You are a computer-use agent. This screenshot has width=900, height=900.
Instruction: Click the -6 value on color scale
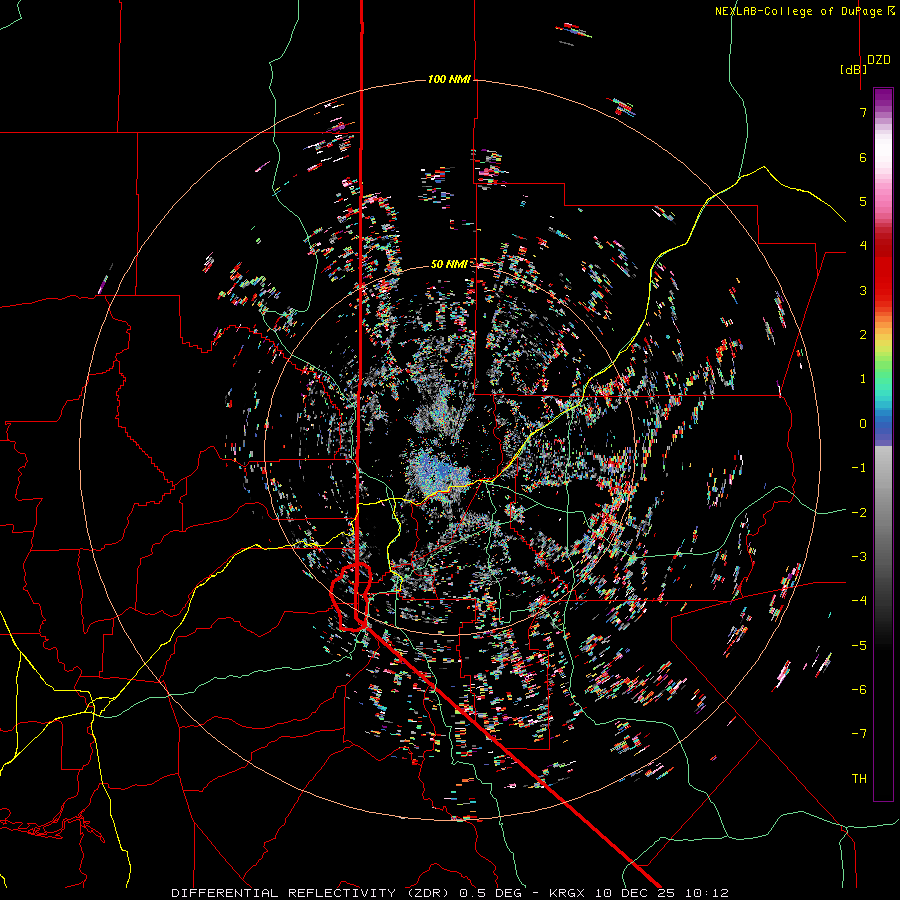[859, 689]
